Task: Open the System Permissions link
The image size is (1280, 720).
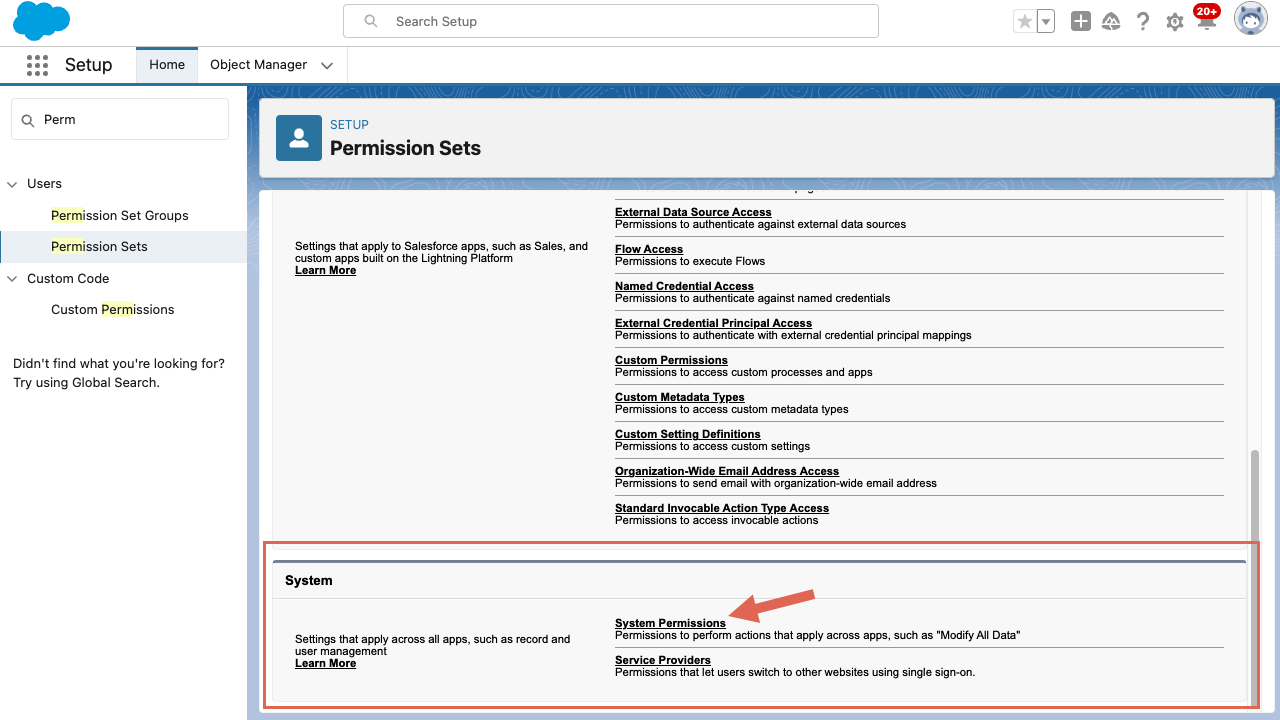Action: [x=670, y=623]
